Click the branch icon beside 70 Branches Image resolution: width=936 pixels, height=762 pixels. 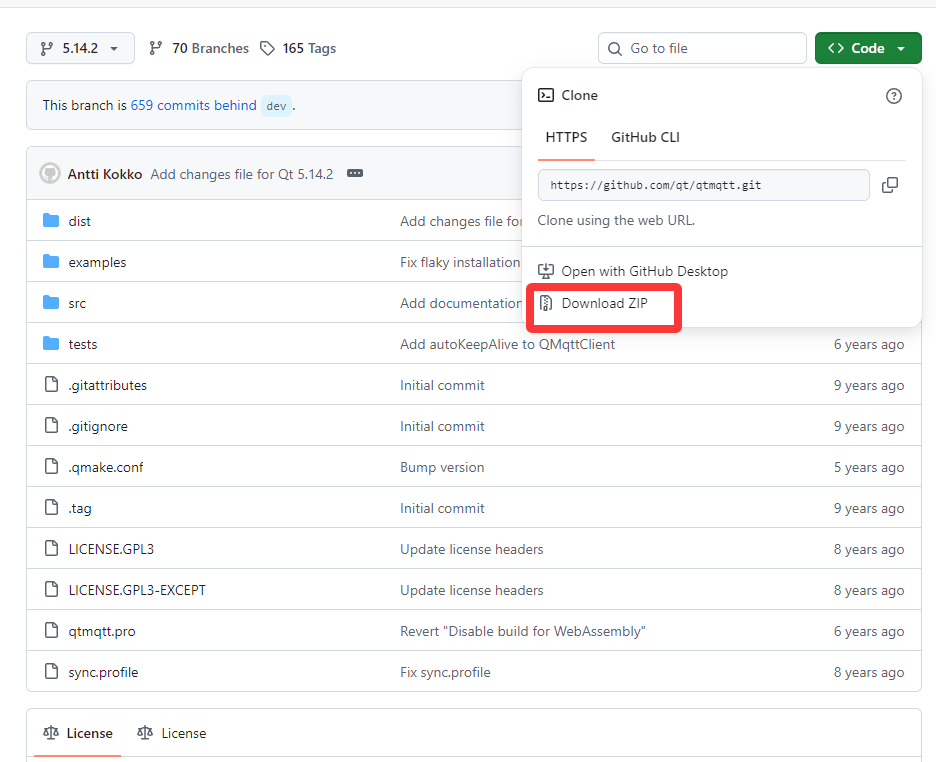click(156, 48)
